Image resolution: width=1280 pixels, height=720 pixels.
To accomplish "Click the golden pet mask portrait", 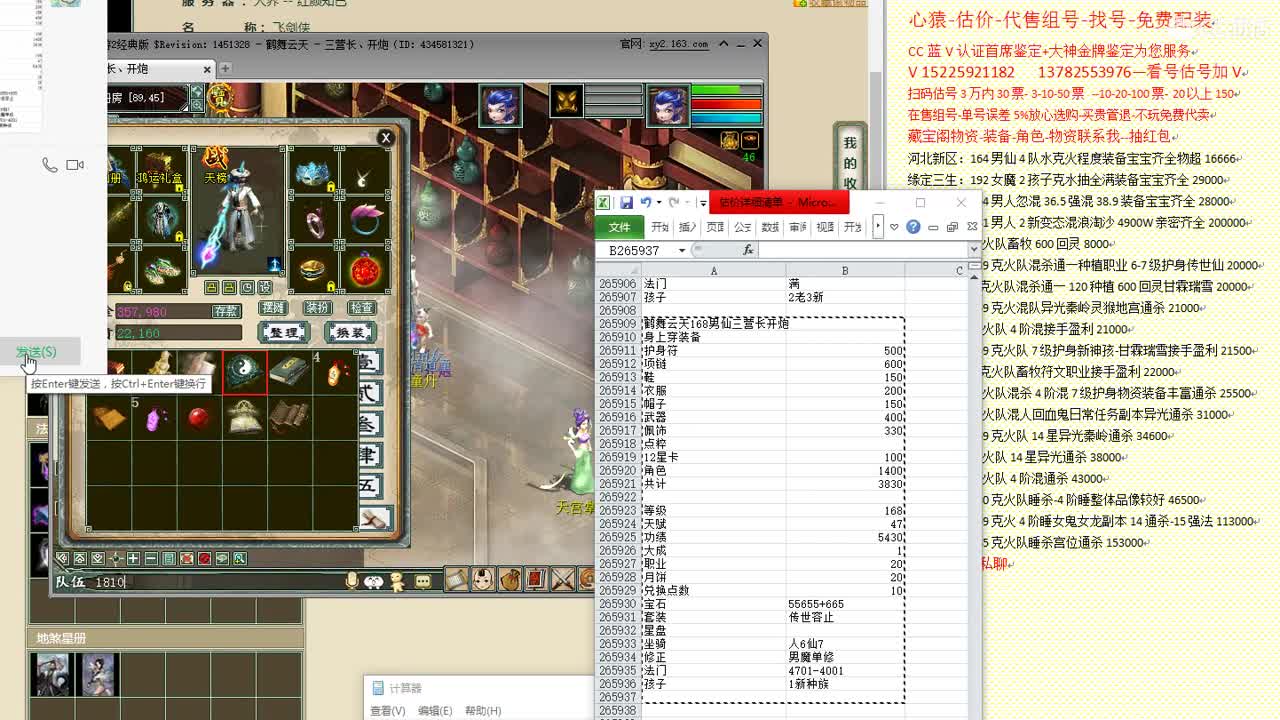I will click(566, 101).
